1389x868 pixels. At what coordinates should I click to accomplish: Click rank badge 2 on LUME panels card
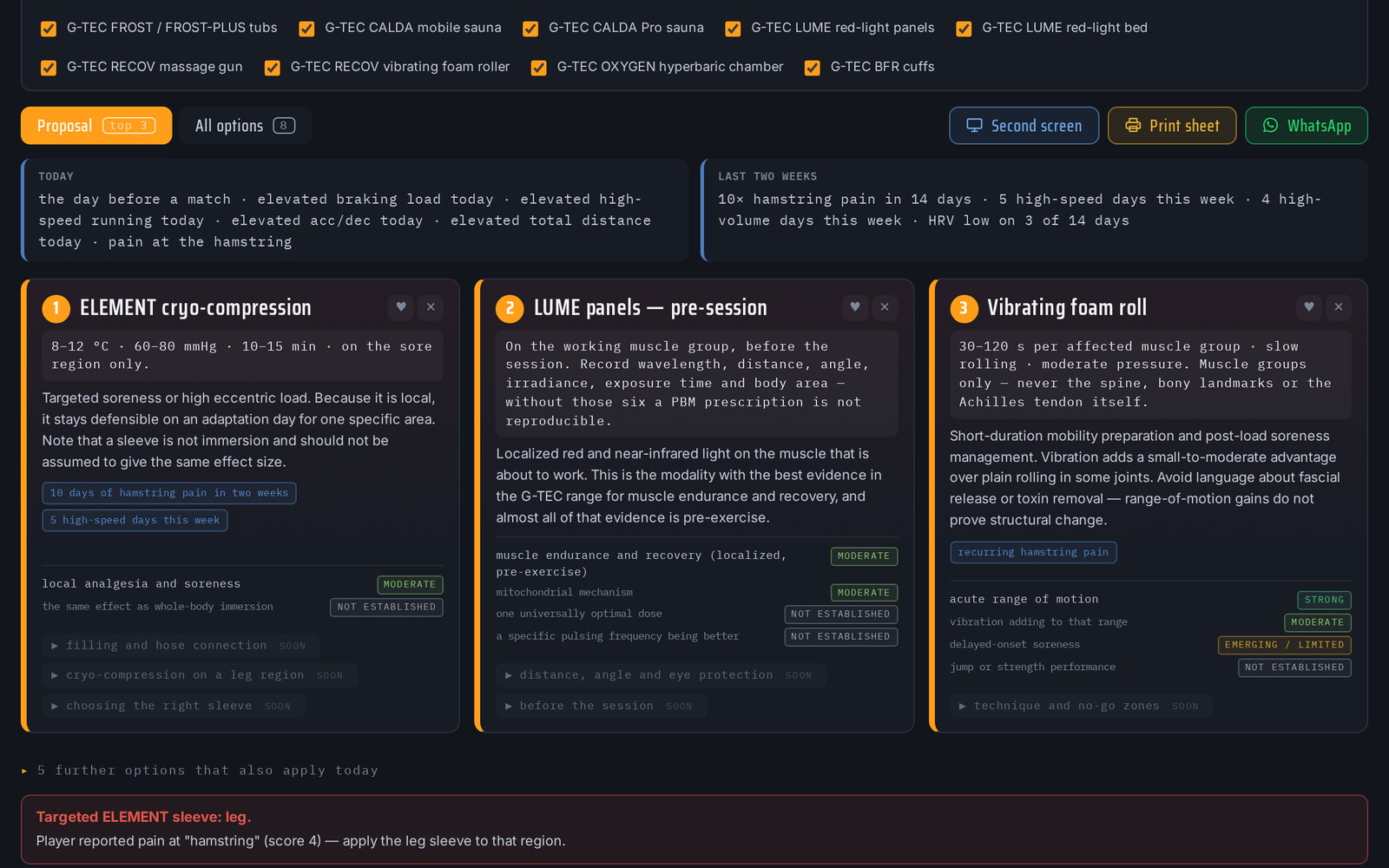tap(510, 308)
